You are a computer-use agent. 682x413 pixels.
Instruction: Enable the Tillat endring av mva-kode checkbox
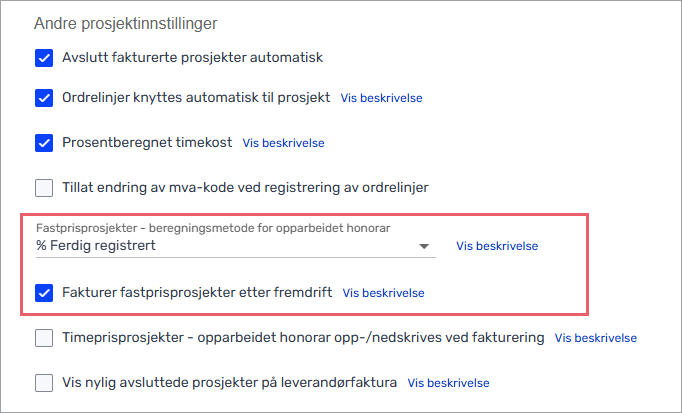coord(44,186)
